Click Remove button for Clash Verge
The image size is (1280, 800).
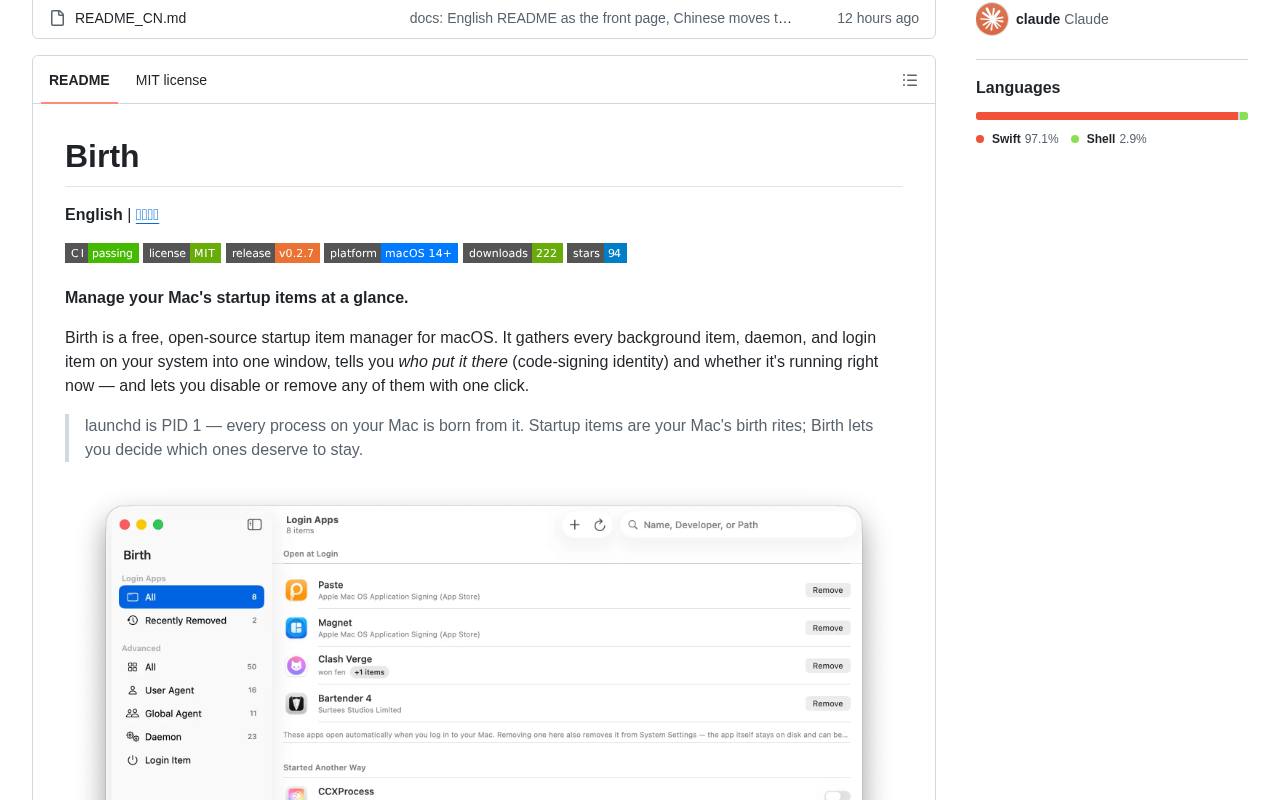[x=828, y=666]
